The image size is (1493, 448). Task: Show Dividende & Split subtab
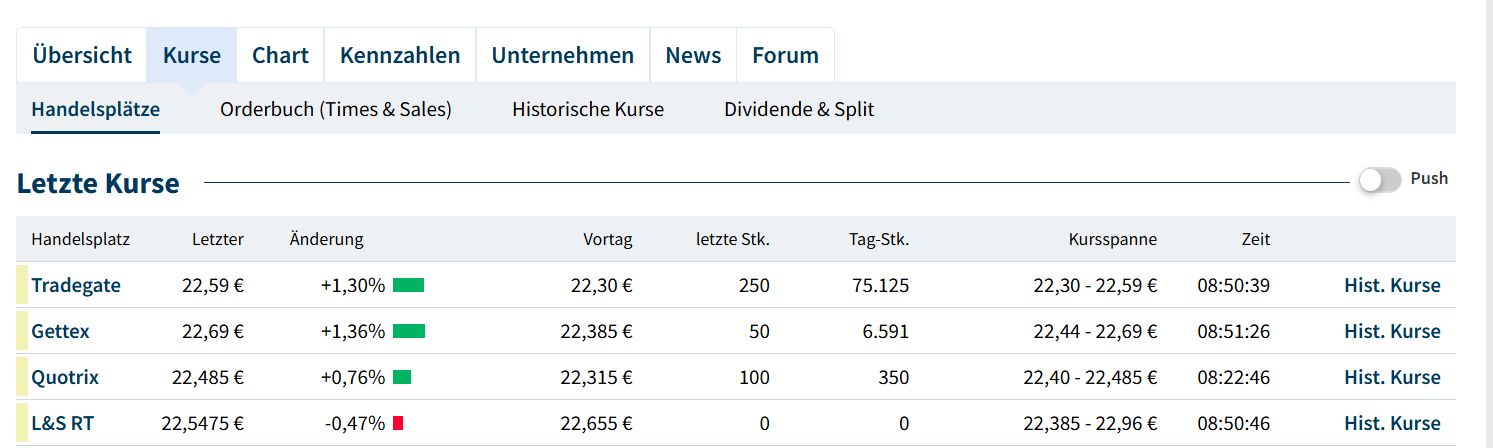coord(799,109)
